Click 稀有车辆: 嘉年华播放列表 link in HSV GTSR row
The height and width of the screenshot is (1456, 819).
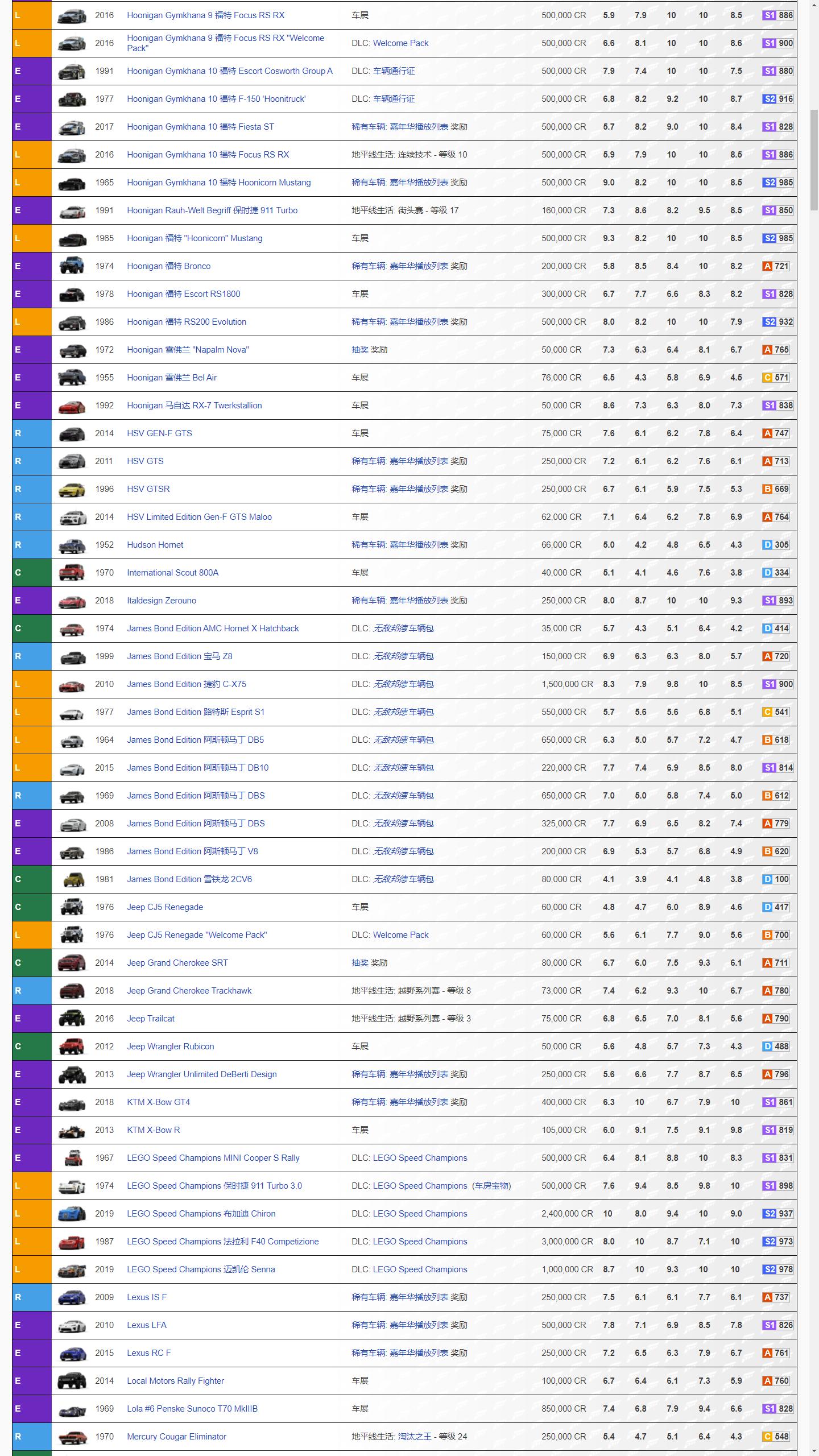[400, 489]
